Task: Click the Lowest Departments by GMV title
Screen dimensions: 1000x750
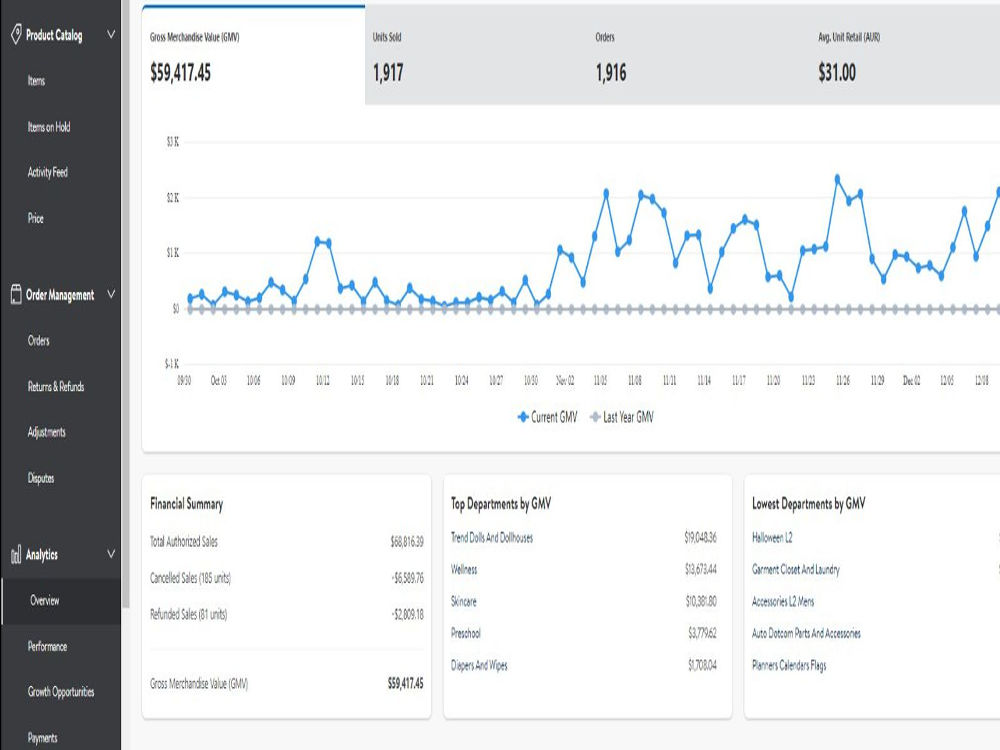Action: coord(809,504)
